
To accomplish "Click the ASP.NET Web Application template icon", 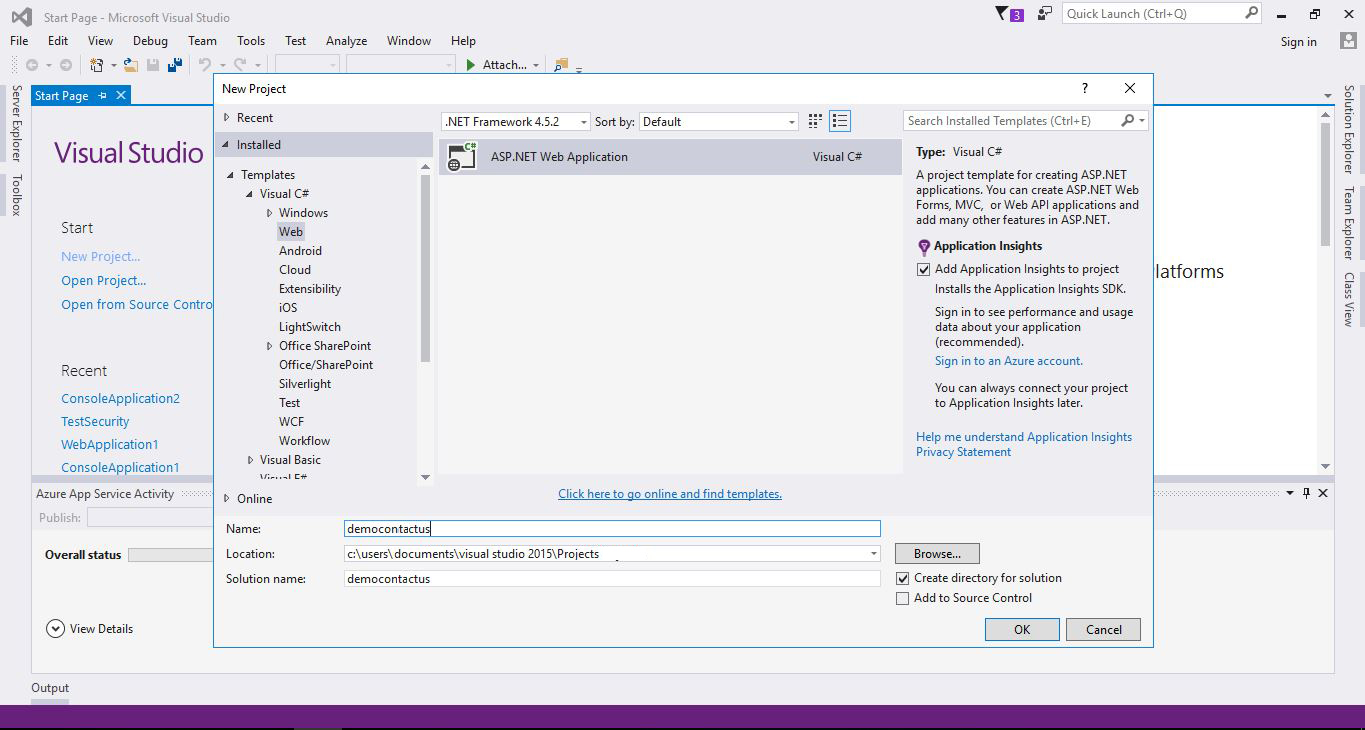I will 462,156.
